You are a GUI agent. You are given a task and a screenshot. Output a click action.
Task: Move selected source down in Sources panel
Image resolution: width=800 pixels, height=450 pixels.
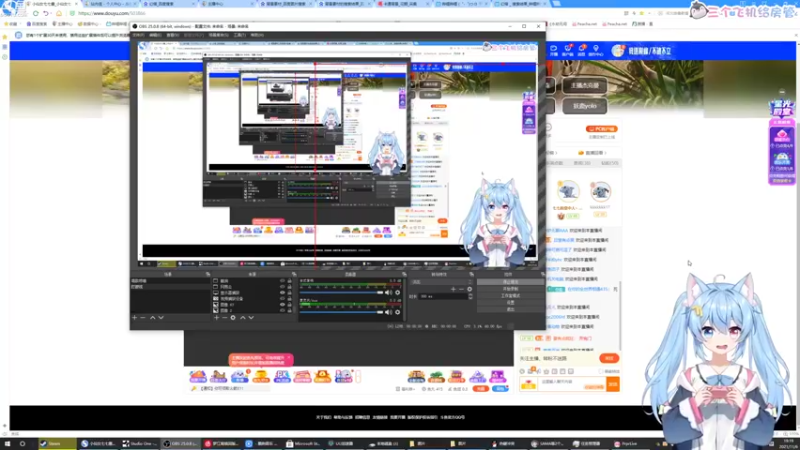(251, 317)
